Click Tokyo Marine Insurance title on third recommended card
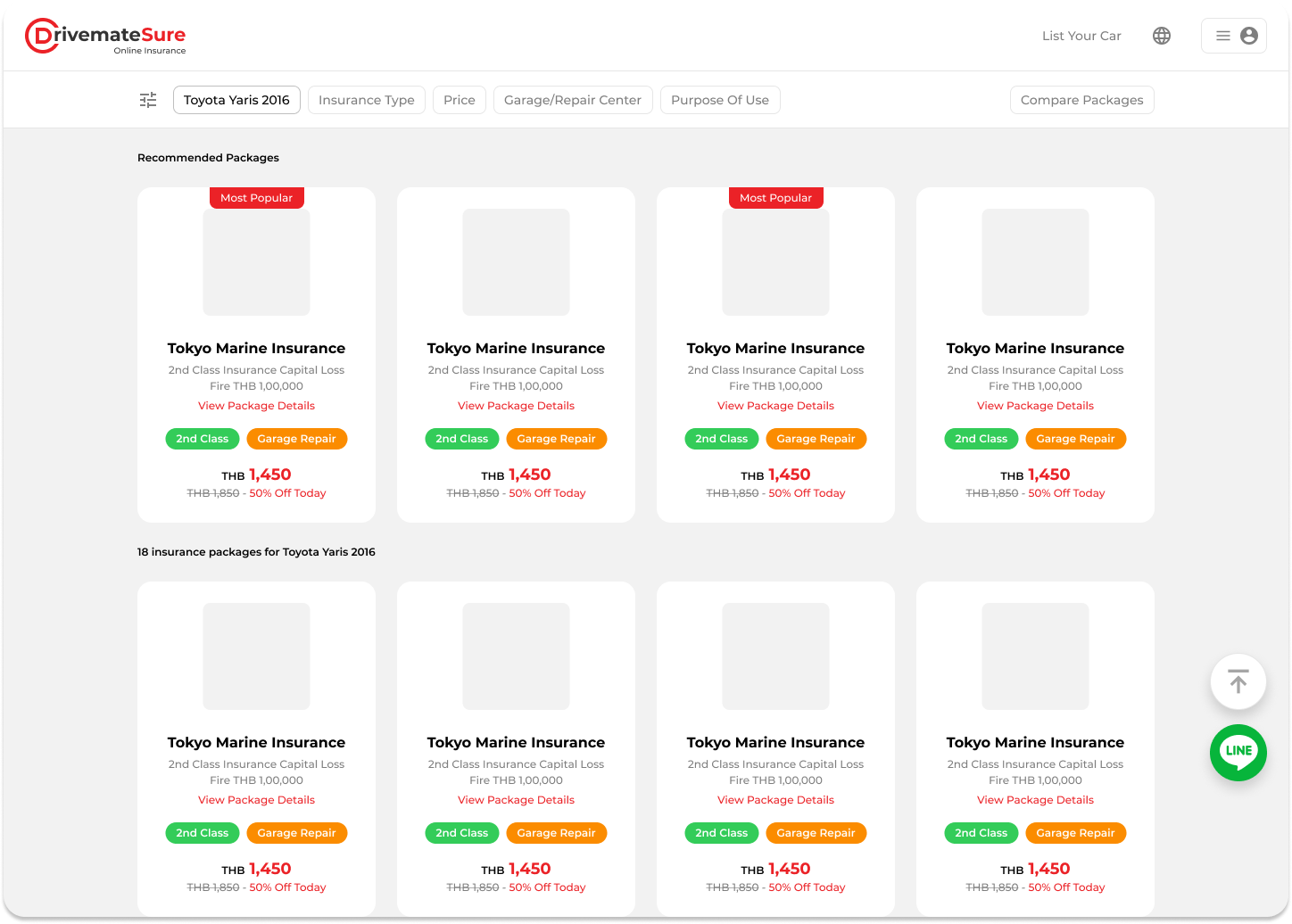 [x=775, y=348]
